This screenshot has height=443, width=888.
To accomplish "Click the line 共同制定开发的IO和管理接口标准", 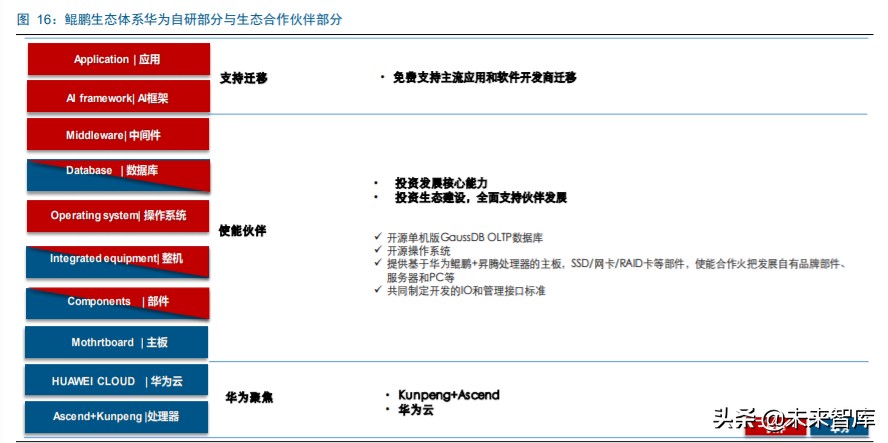I will tap(466, 291).
